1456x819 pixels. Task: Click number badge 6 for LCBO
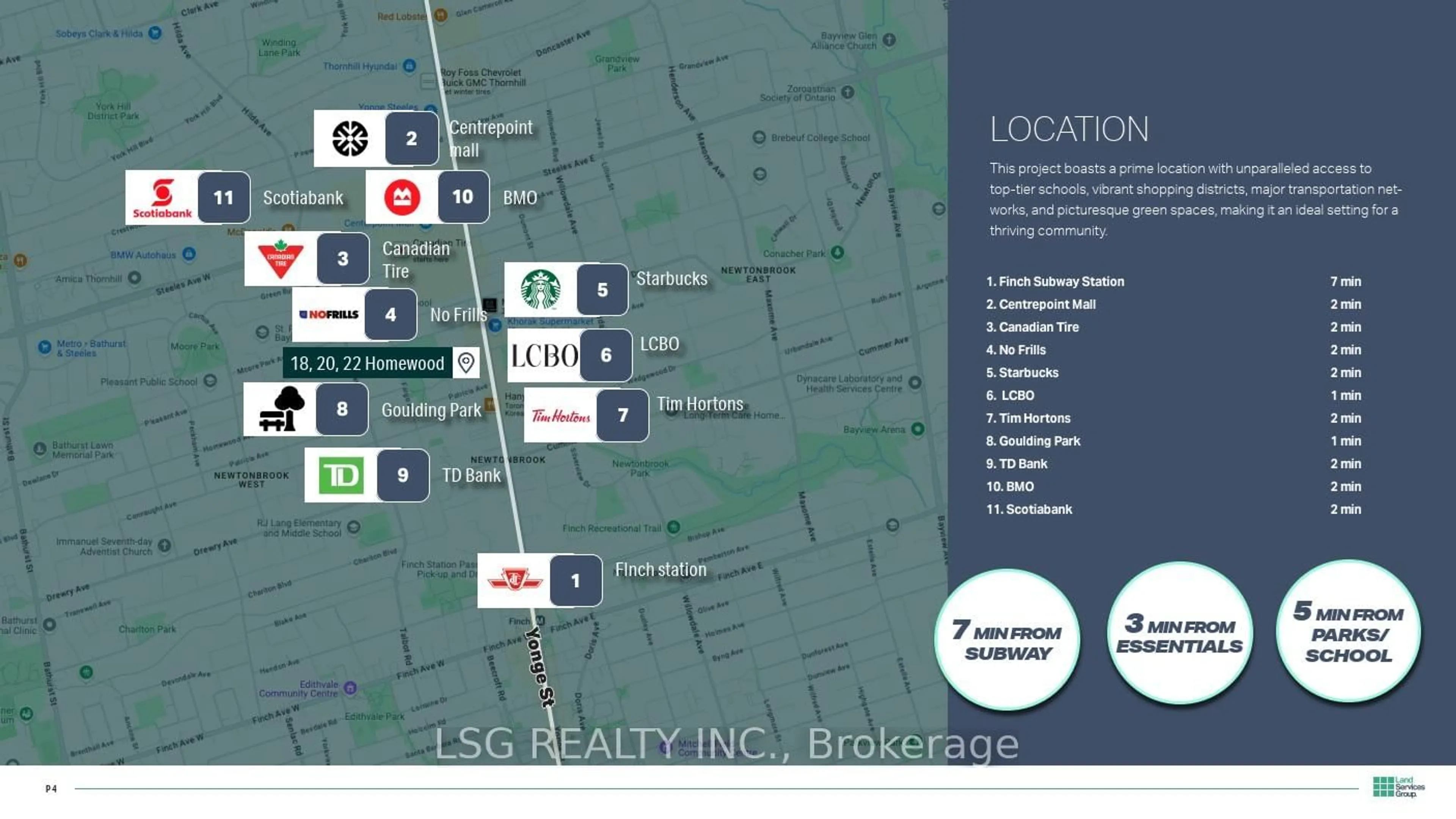606,355
